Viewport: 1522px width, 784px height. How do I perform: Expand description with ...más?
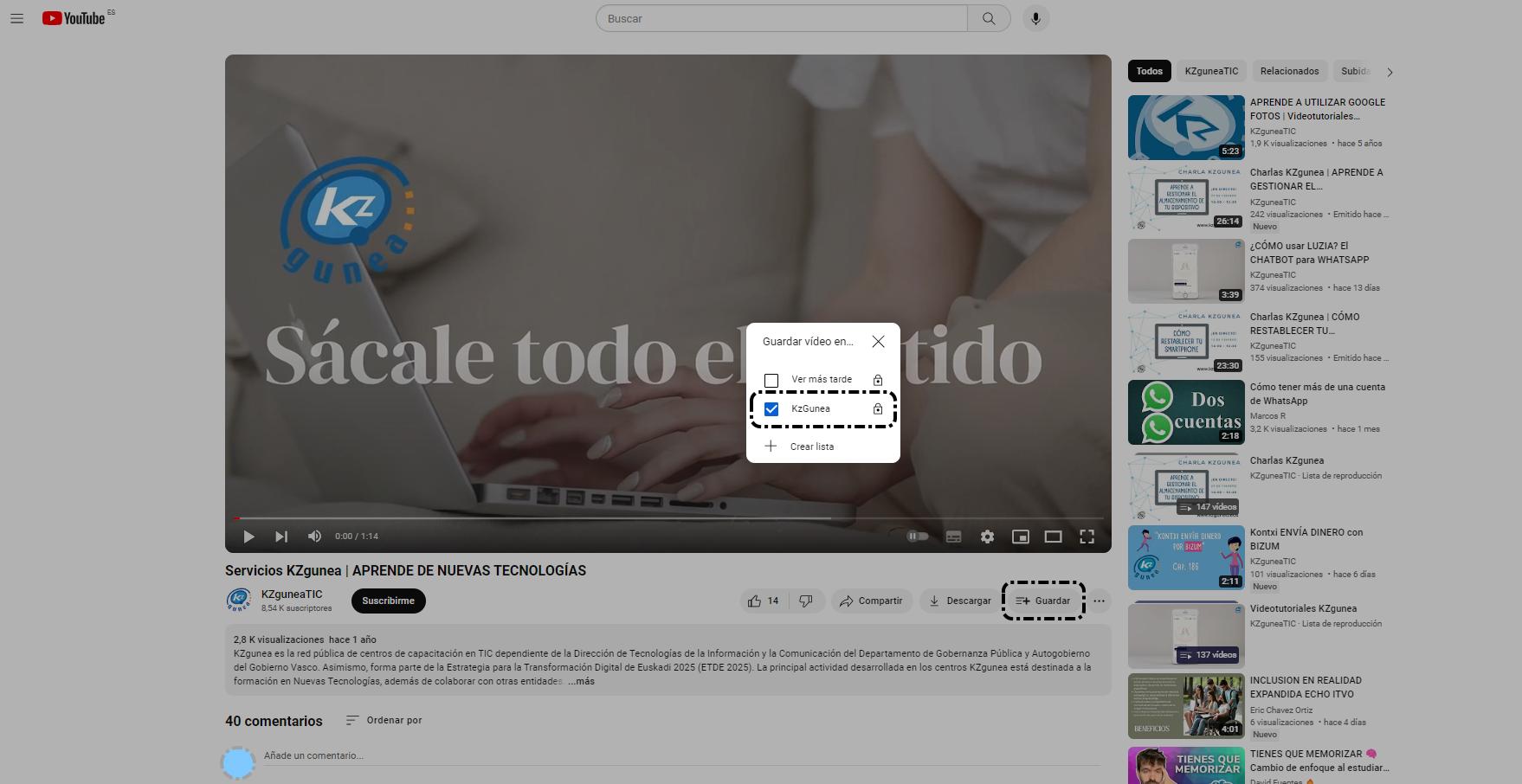click(x=581, y=681)
